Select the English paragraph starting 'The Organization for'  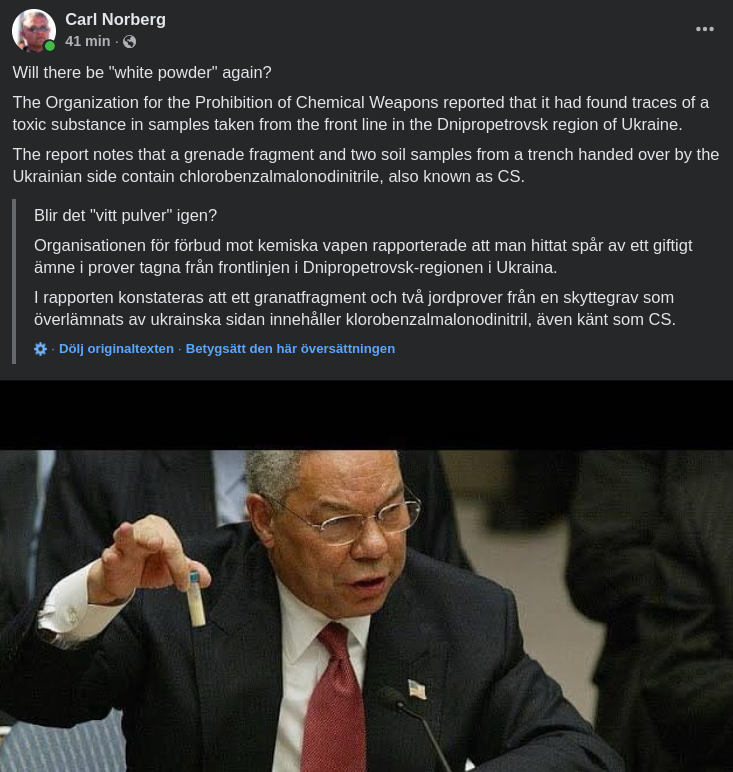[360, 113]
